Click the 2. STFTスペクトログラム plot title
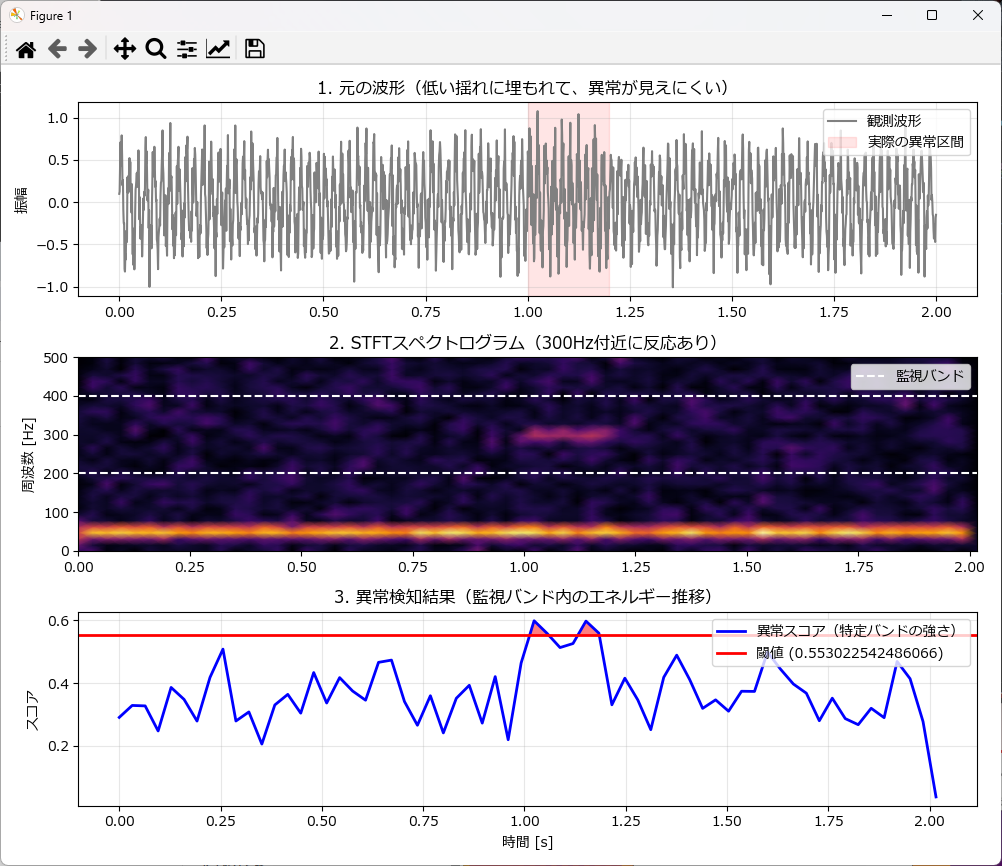 [523, 343]
